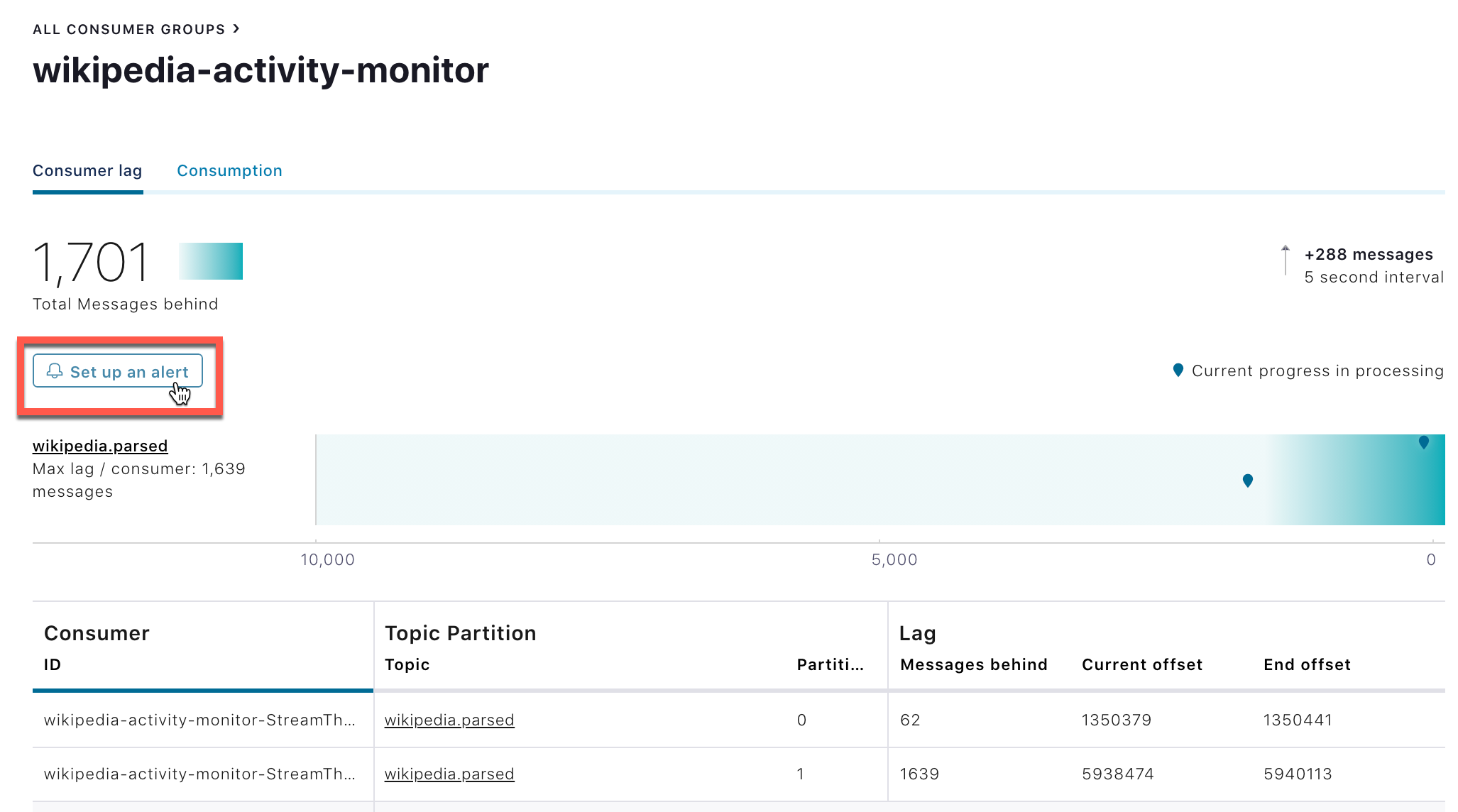The height and width of the screenshot is (812, 1458).
Task: Click the upper progress marker near zero lag
Action: pyautogui.click(x=1423, y=442)
